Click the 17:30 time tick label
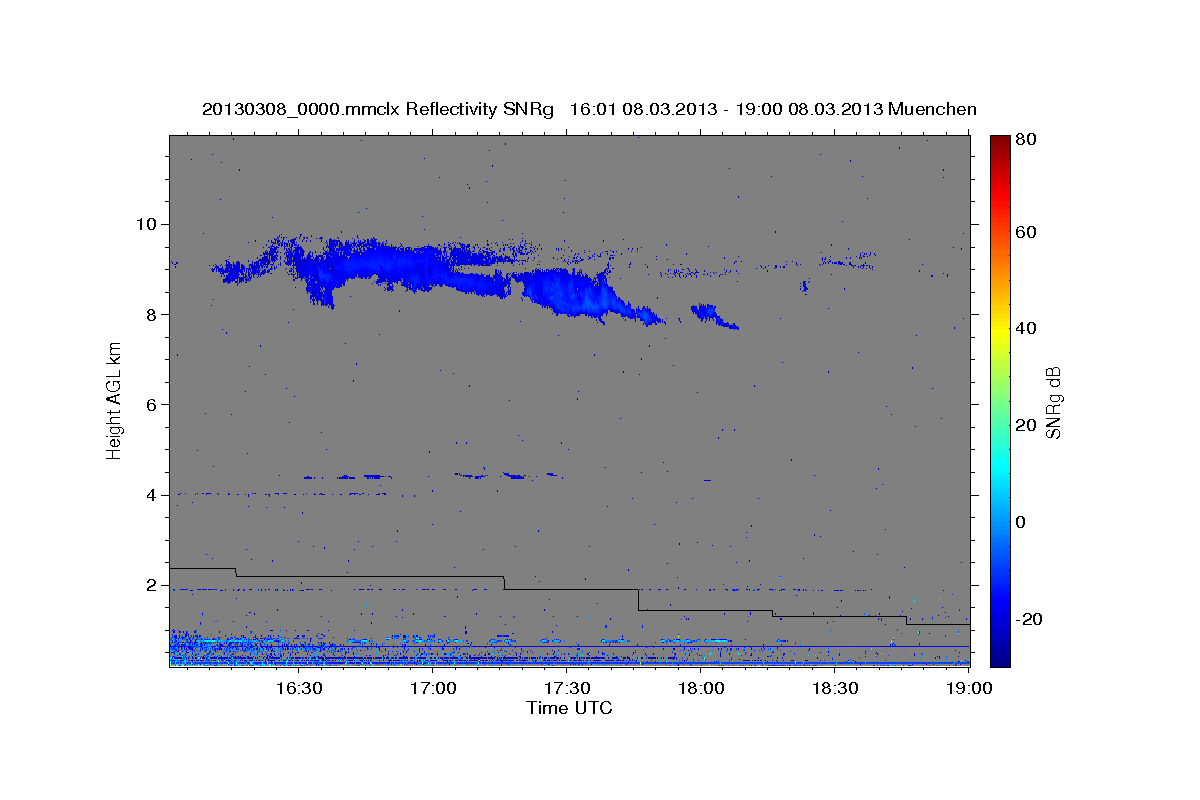The image size is (1200, 800). (x=567, y=689)
